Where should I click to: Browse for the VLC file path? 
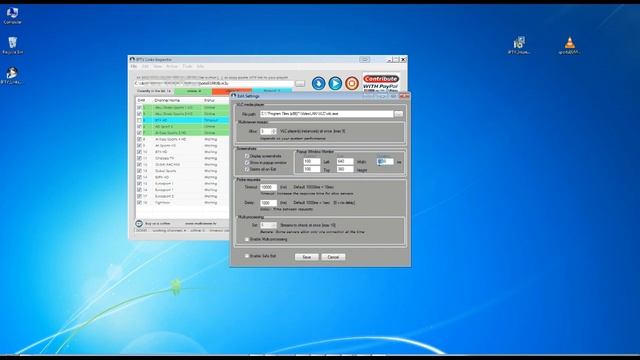[398, 114]
